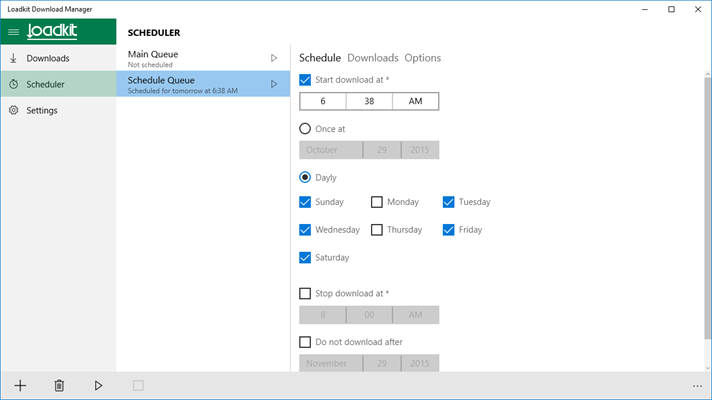
Task: Select the Once at radio button
Action: pos(305,129)
